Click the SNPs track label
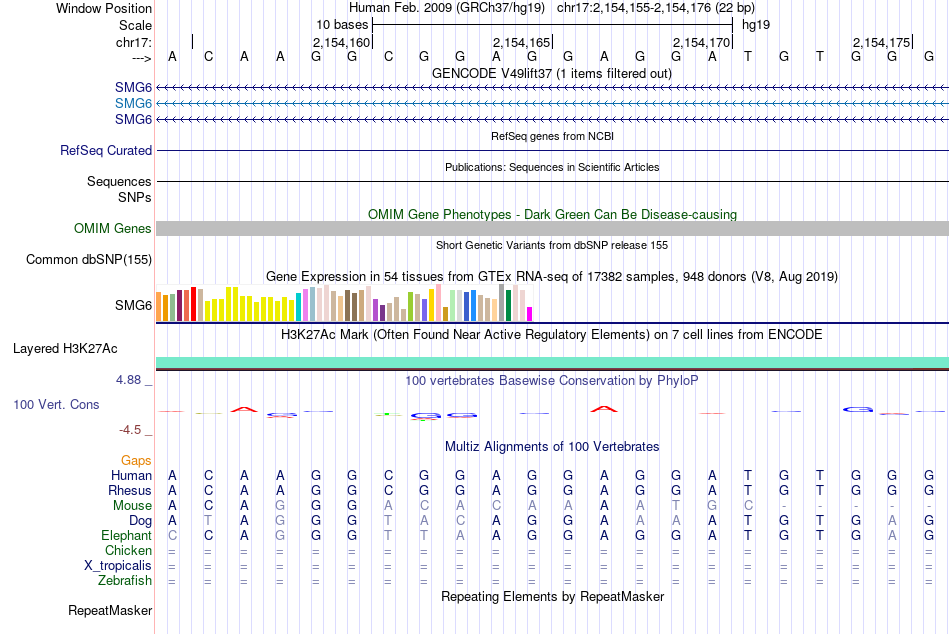Viewport: 950px width, 634px height. [x=135, y=197]
